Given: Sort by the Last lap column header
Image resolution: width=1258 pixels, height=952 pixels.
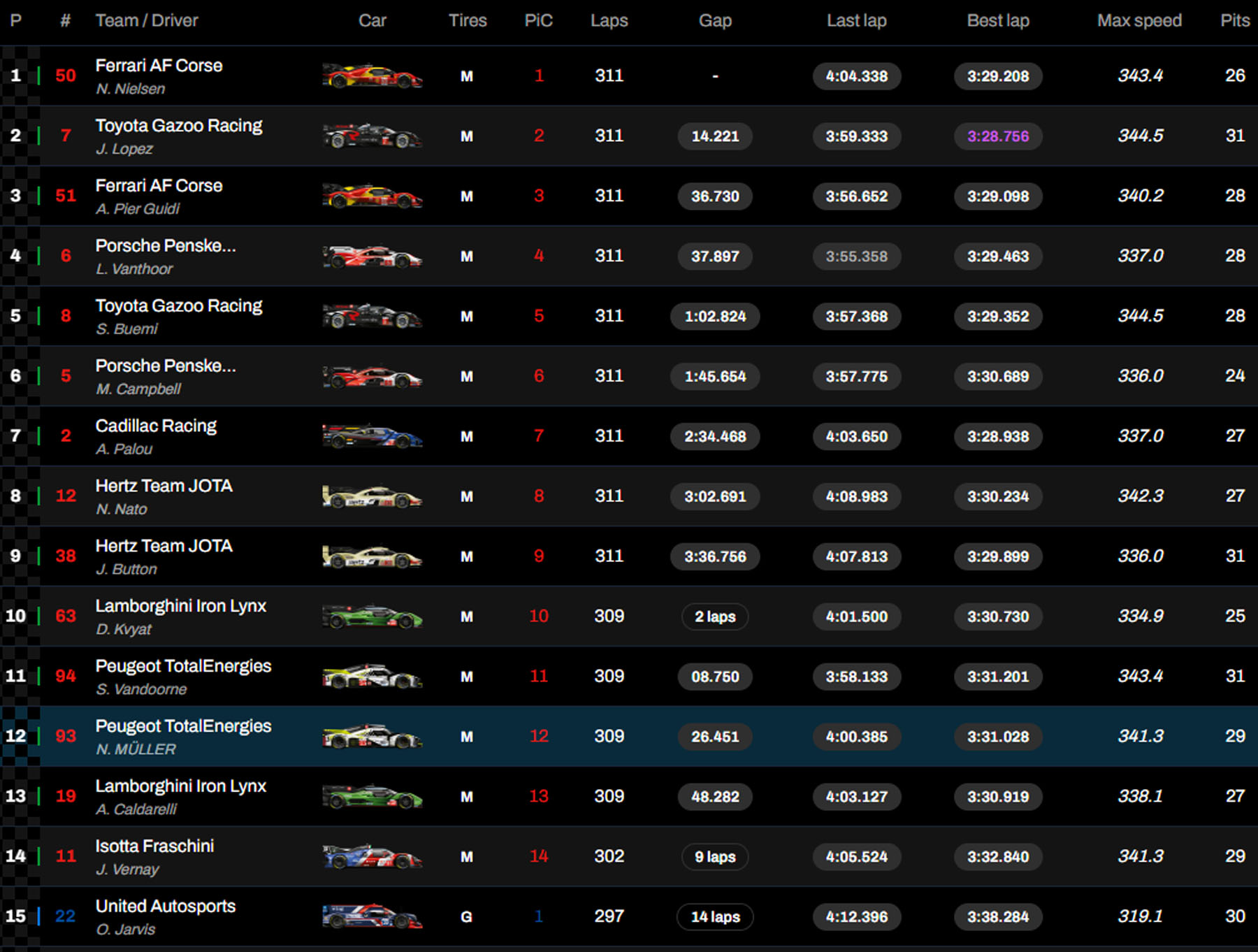Looking at the screenshot, I should point(857,20).
